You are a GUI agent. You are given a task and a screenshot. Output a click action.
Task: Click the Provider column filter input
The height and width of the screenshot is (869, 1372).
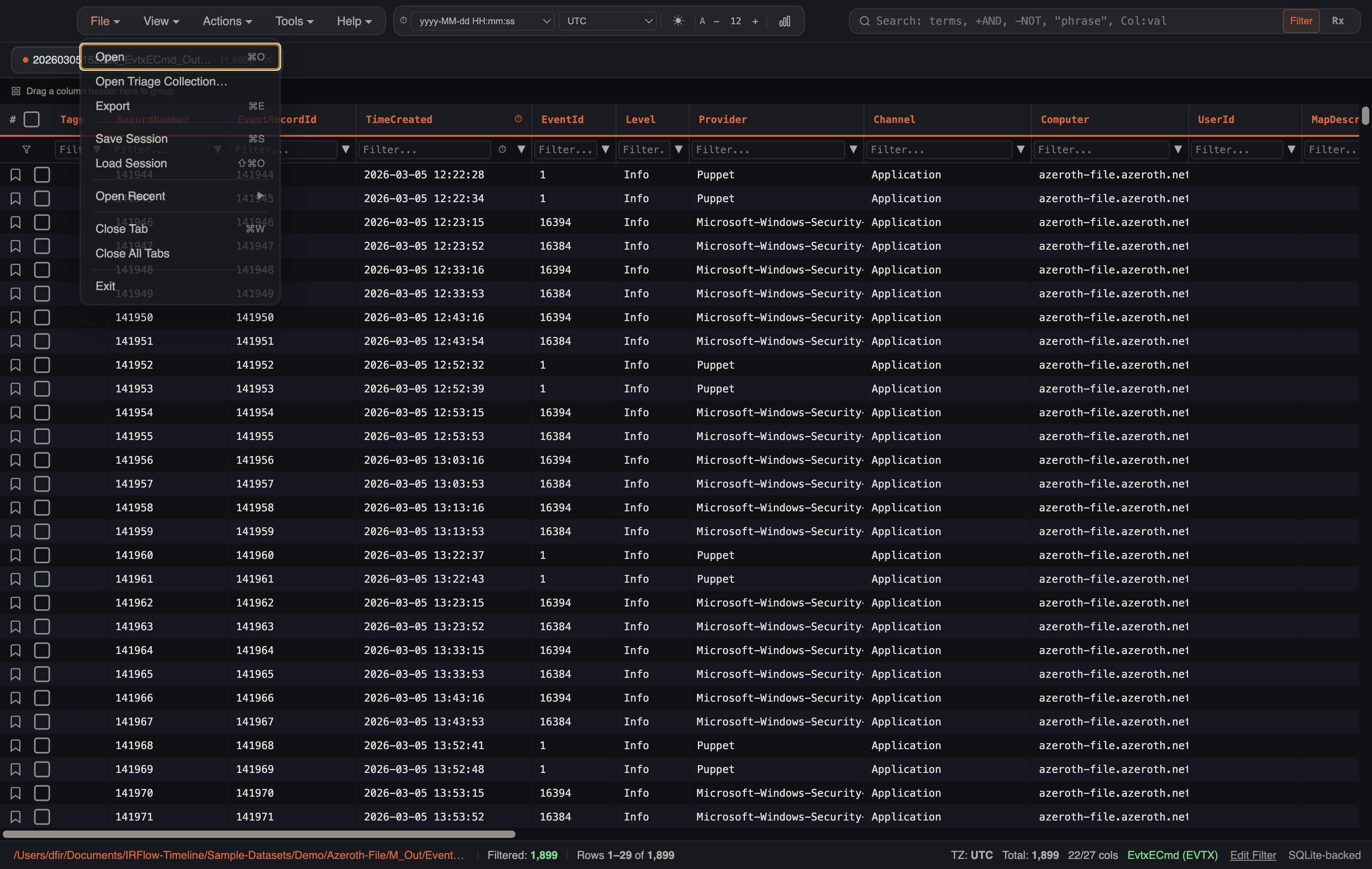click(x=767, y=149)
